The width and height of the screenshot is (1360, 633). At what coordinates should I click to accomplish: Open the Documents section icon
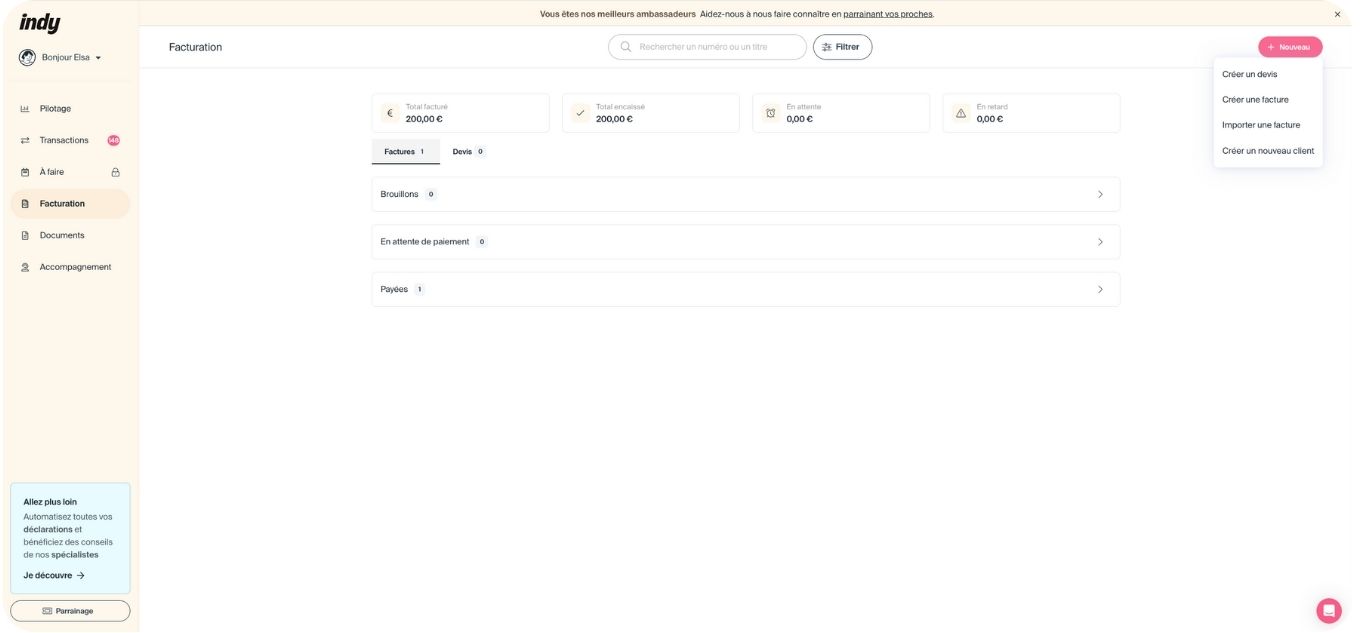(25, 236)
